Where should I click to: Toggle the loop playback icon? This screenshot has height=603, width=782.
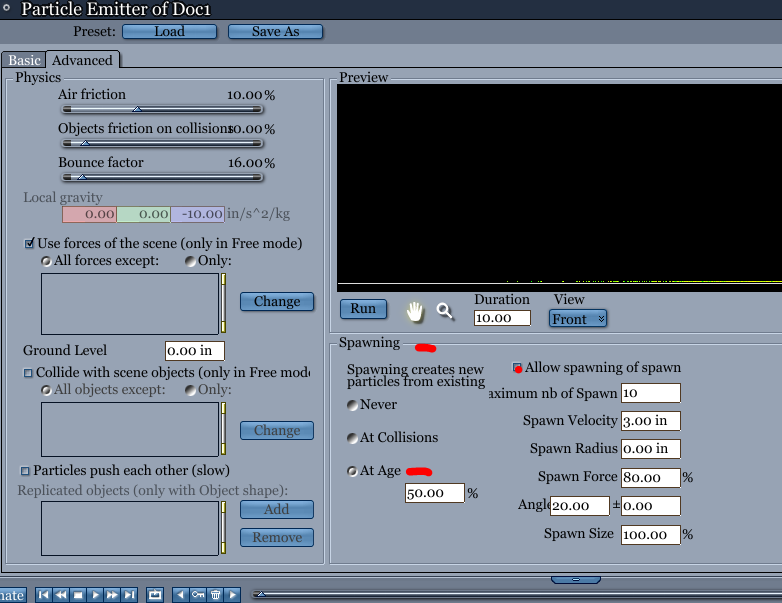(155, 595)
